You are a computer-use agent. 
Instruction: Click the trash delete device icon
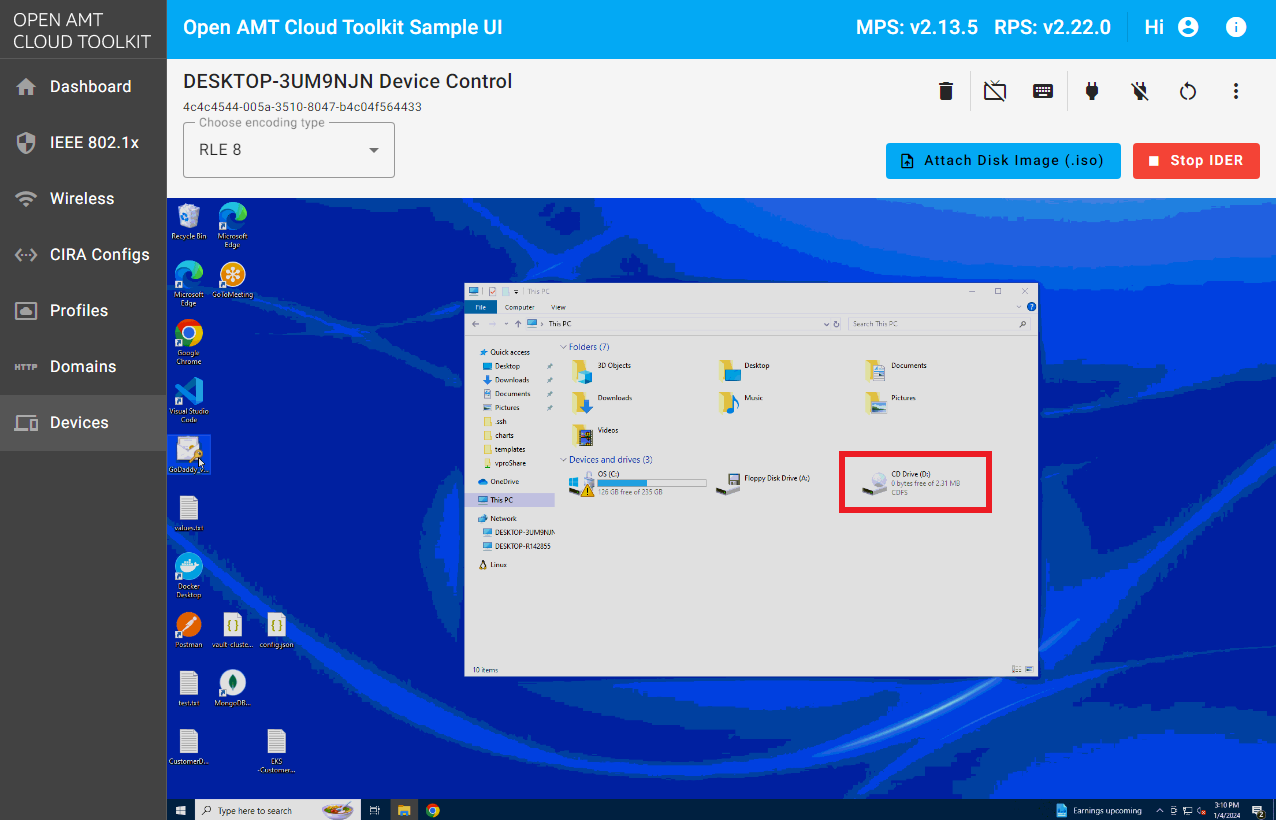click(x=946, y=91)
